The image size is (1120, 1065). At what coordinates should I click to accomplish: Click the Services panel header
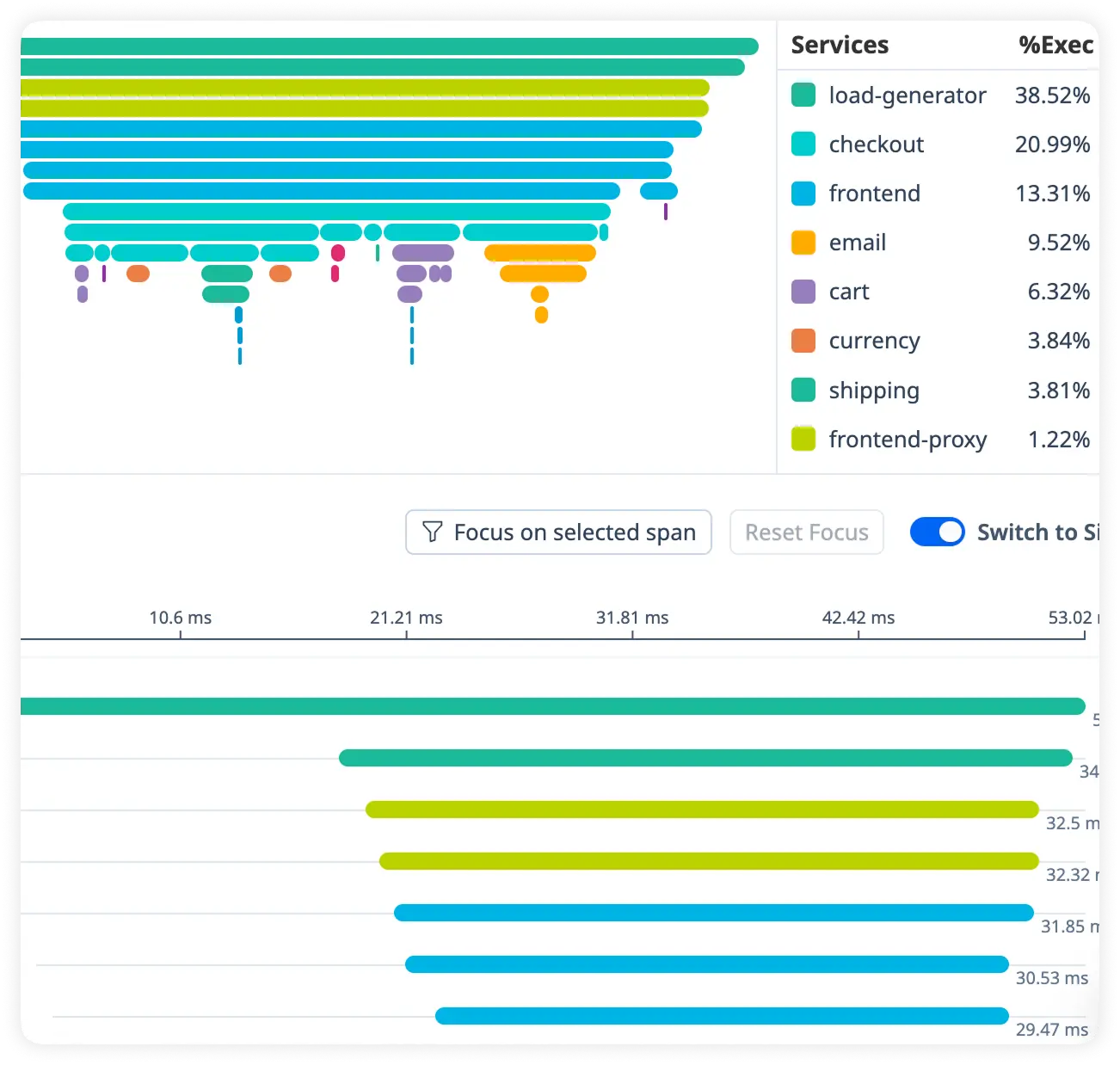point(840,45)
